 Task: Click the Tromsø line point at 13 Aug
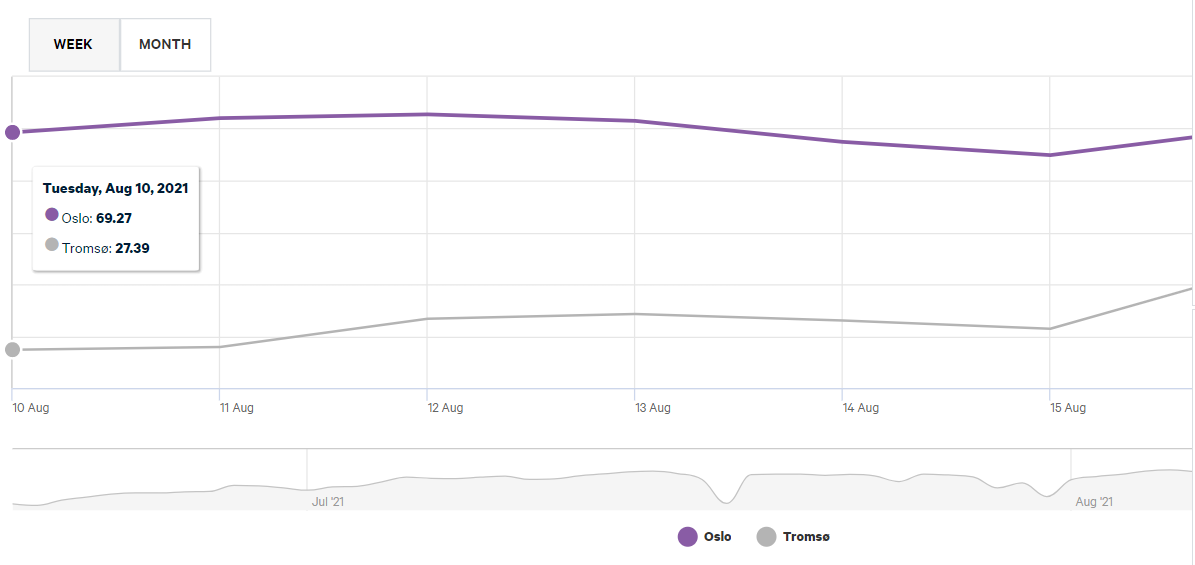click(635, 314)
